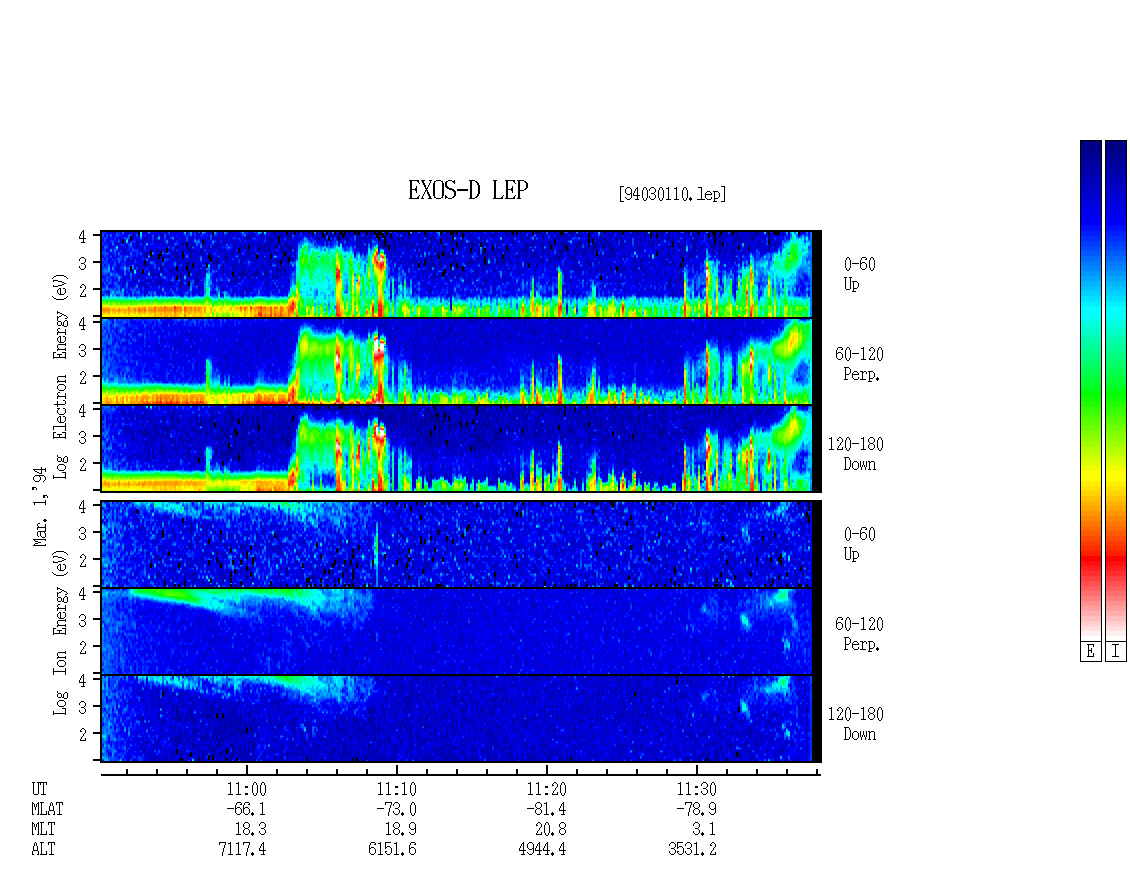Click MLAT value -66.1
The width and height of the screenshot is (1130, 875).
pos(246,809)
